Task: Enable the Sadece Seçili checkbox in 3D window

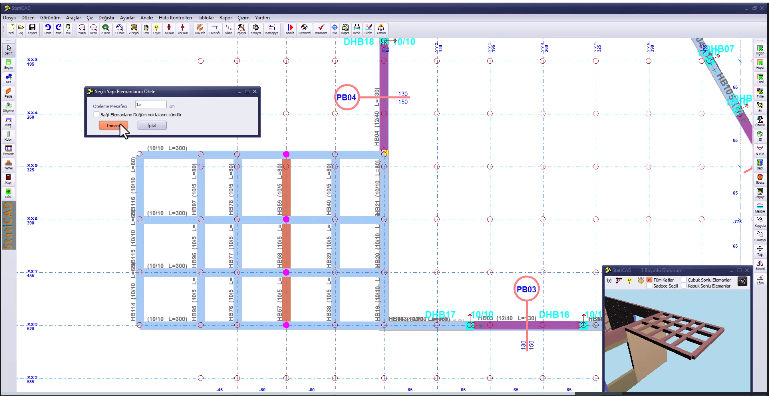Action: point(649,286)
